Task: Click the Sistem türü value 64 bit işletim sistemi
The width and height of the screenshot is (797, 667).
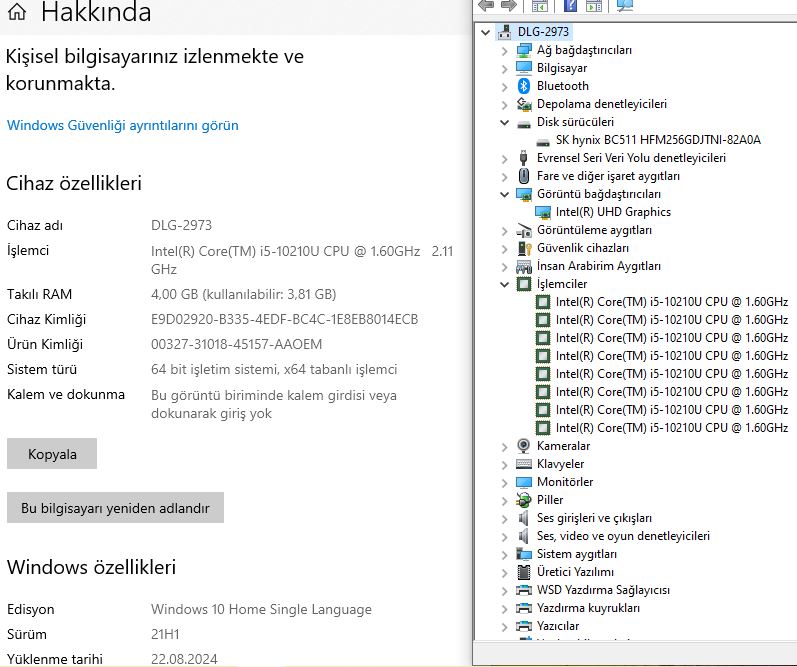Action: coord(274,369)
